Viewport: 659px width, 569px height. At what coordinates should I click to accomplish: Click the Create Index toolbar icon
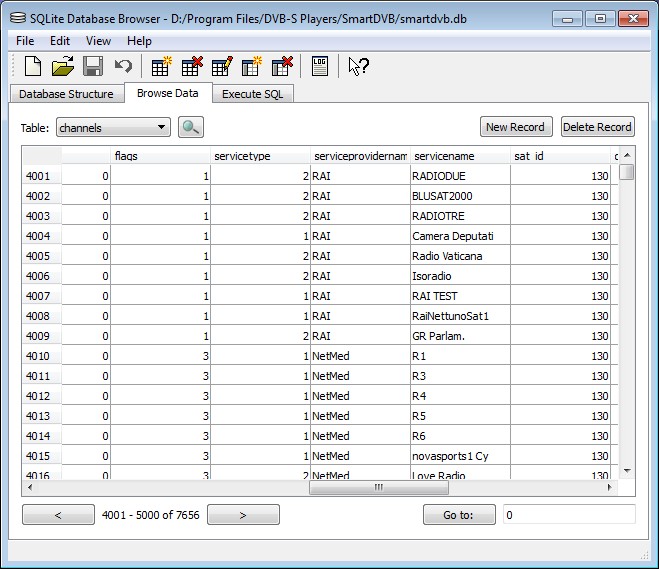(252, 66)
